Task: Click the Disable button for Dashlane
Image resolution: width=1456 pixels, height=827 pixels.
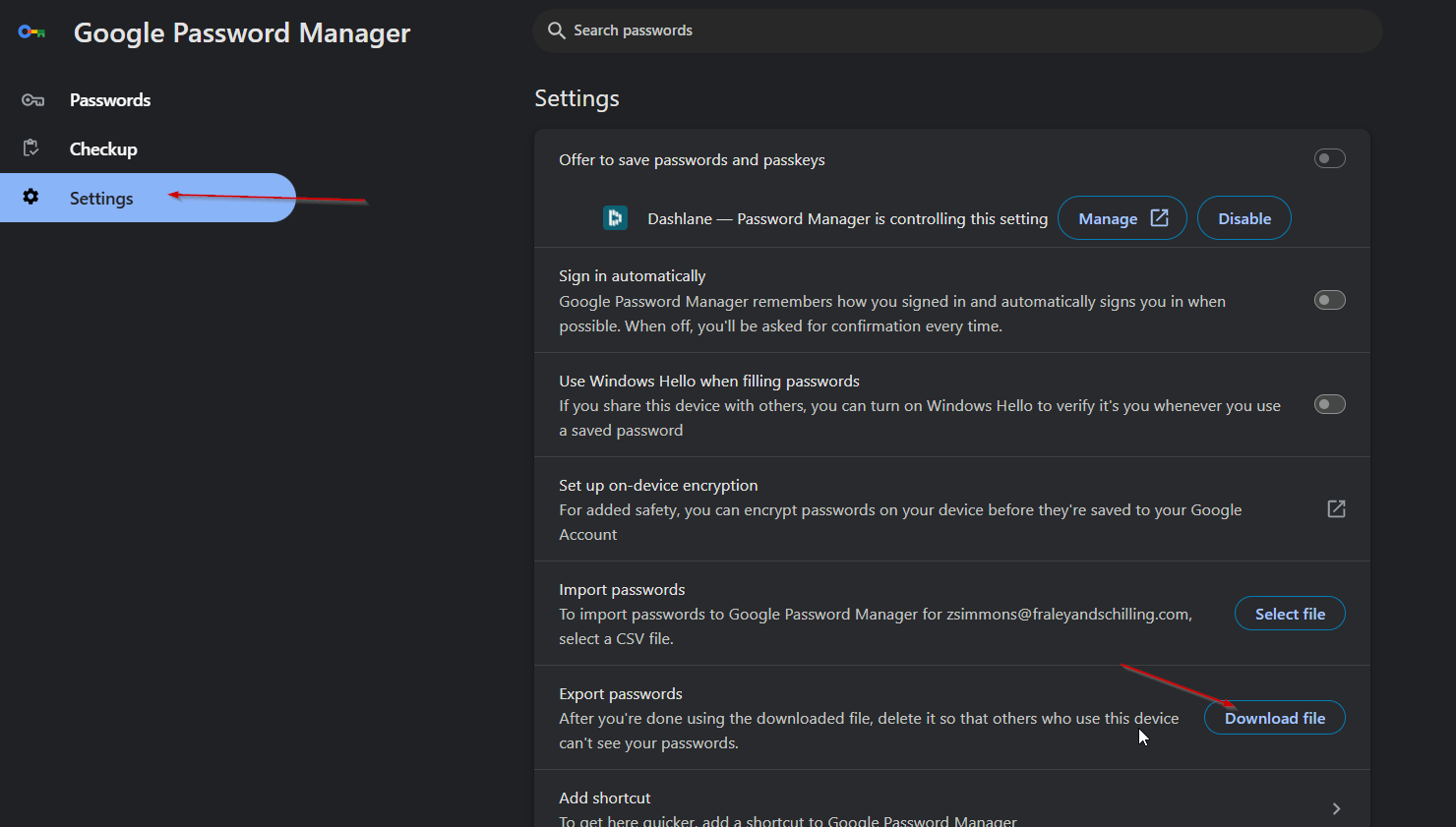Action: pyautogui.click(x=1244, y=218)
